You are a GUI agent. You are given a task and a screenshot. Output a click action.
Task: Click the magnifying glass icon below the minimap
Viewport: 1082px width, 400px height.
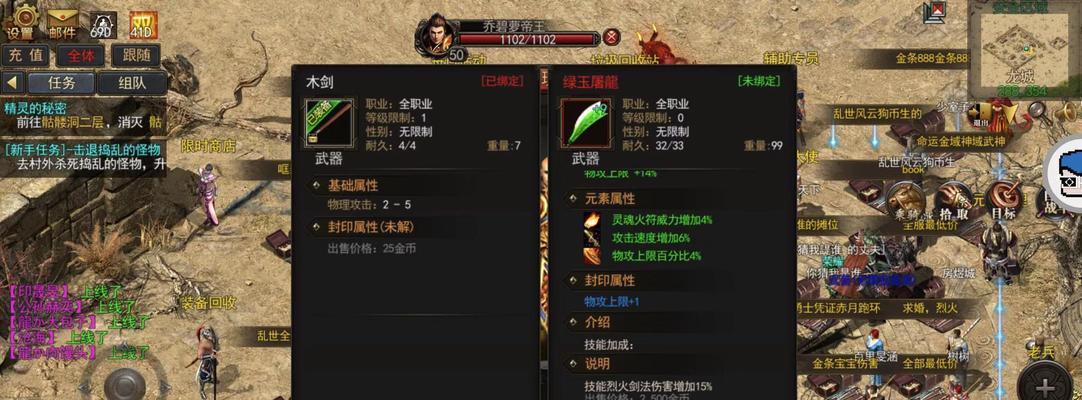[1036, 111]
